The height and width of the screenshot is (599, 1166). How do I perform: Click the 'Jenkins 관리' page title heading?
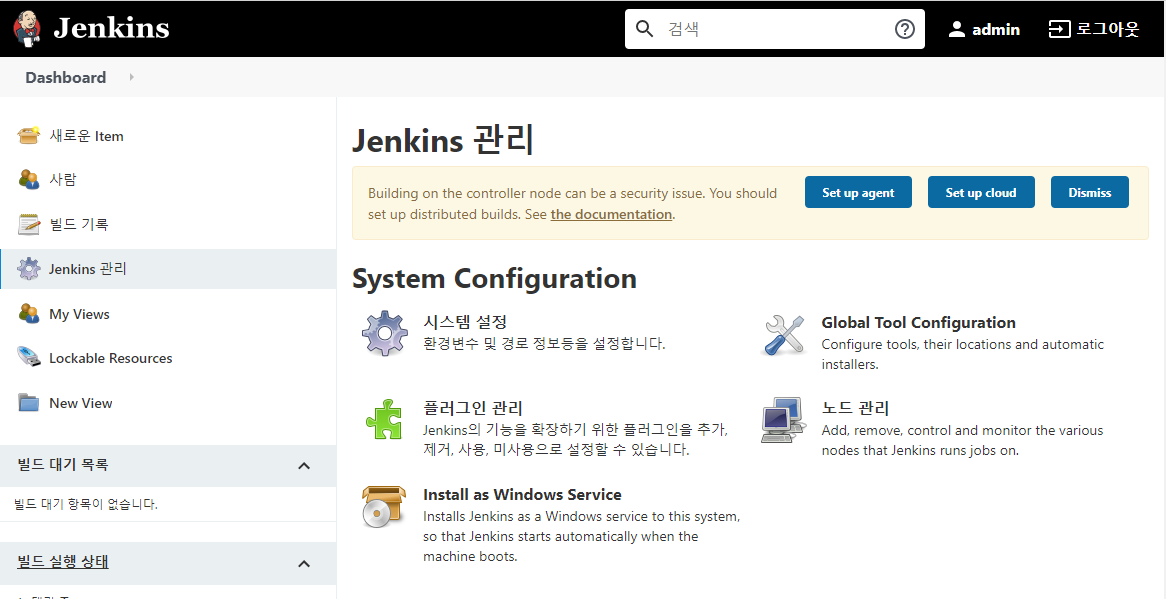coord(442,140)
